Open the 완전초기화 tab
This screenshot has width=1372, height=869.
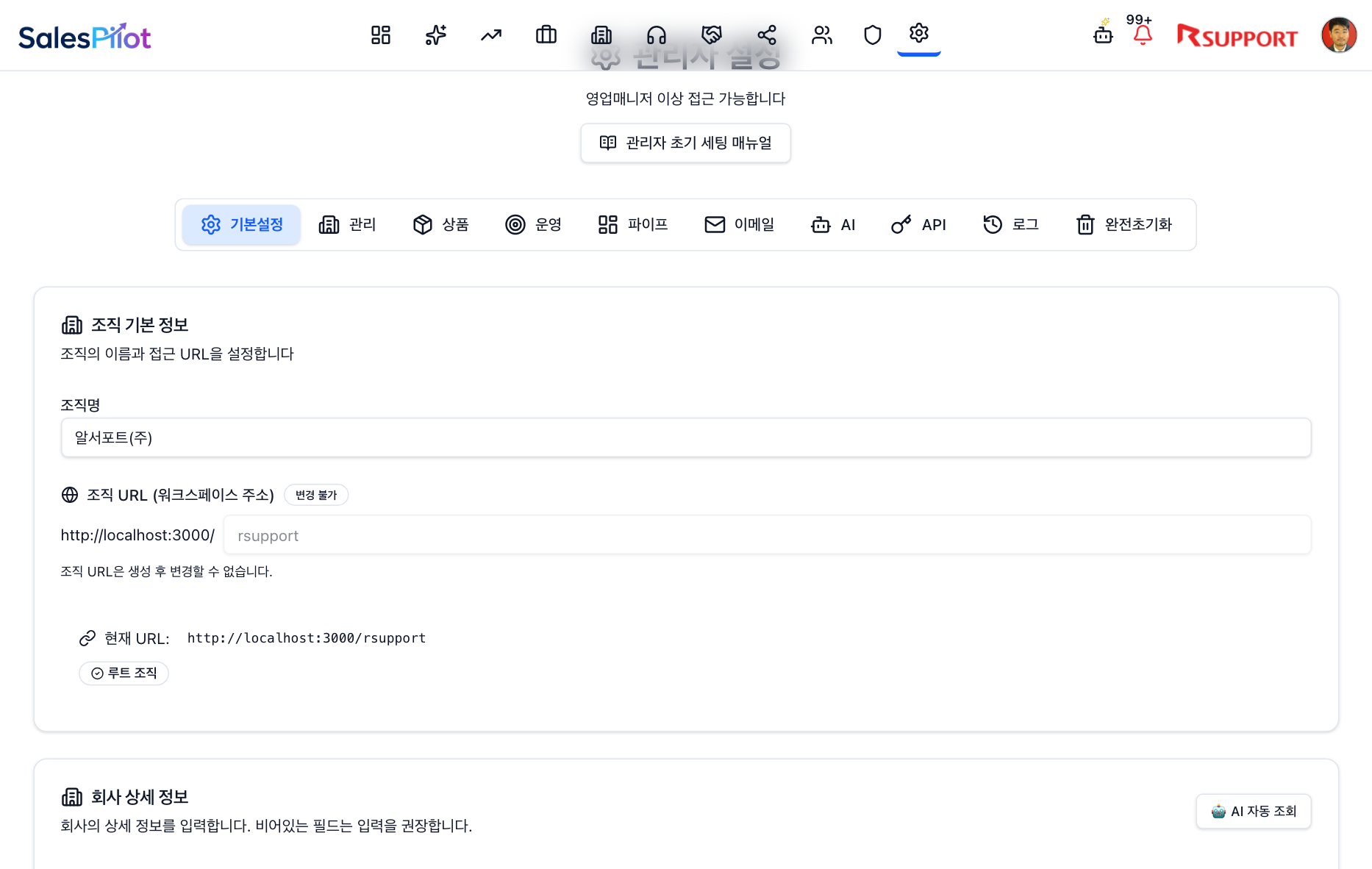1123,225
